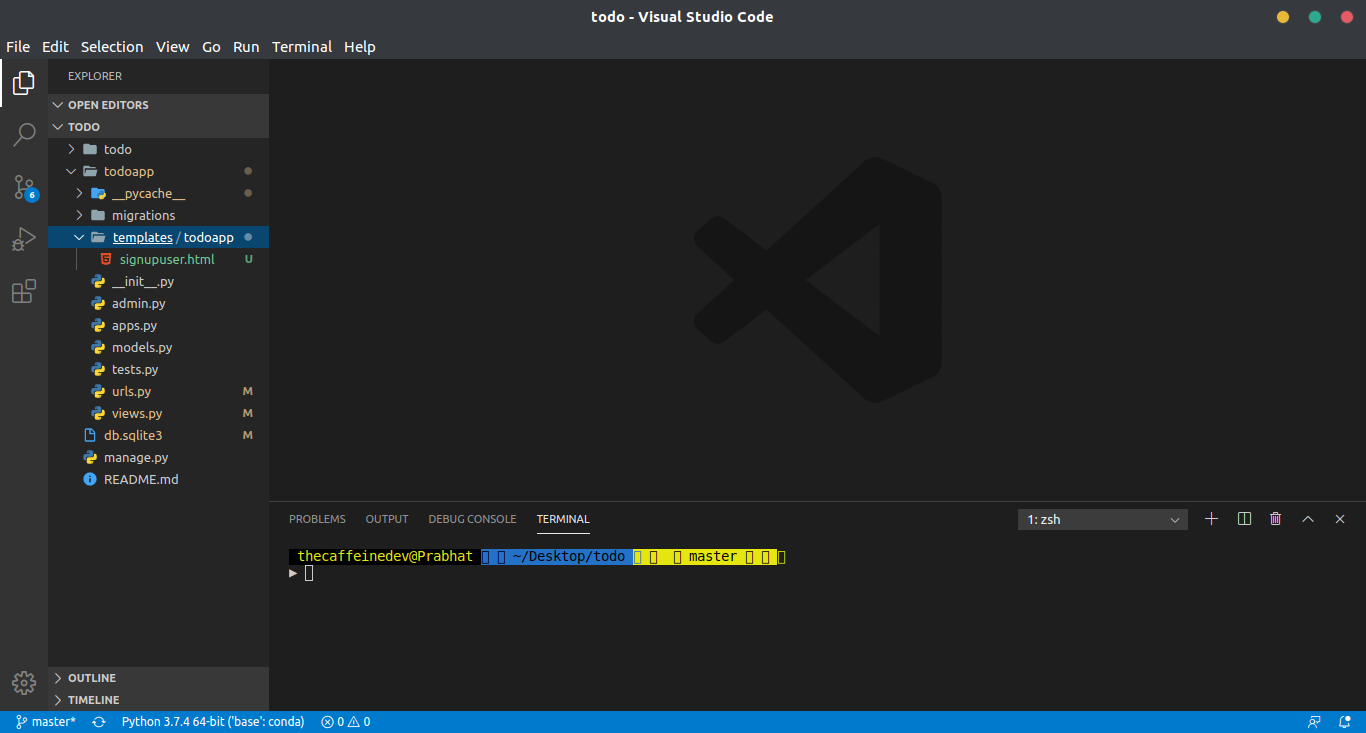1366x733 pixels.
Task: Expand the OUTLINE section
Action: (x=92, y=678)
